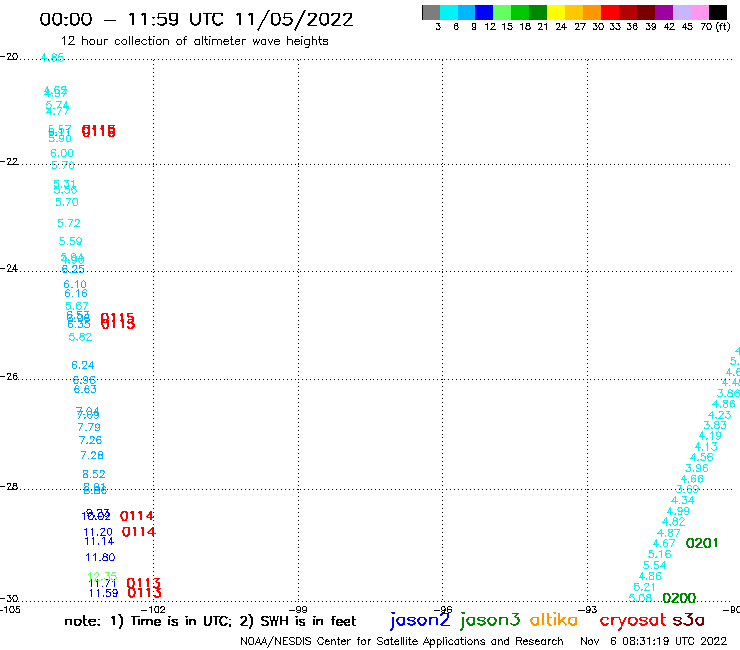Click the purple swatch in the color scale
Image resolution: width=740 pixels, height=650 pixels.
[664, 12]
